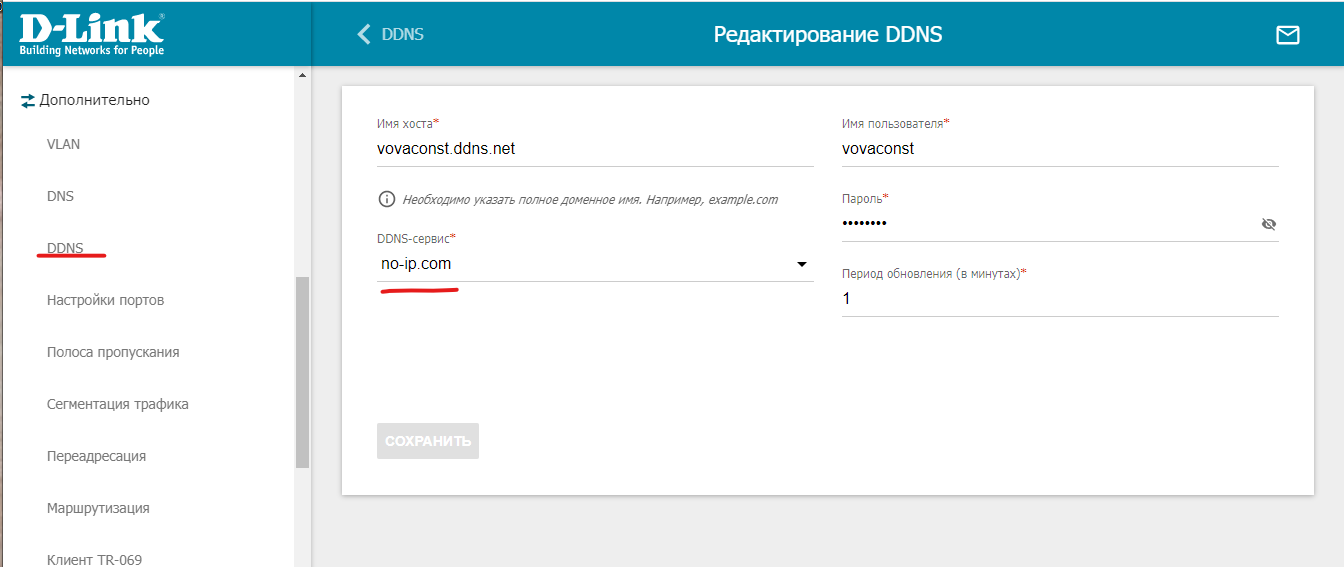1344x567 pixels.
Task: Click the D-Link logo
Action: [x=92, y=33]
